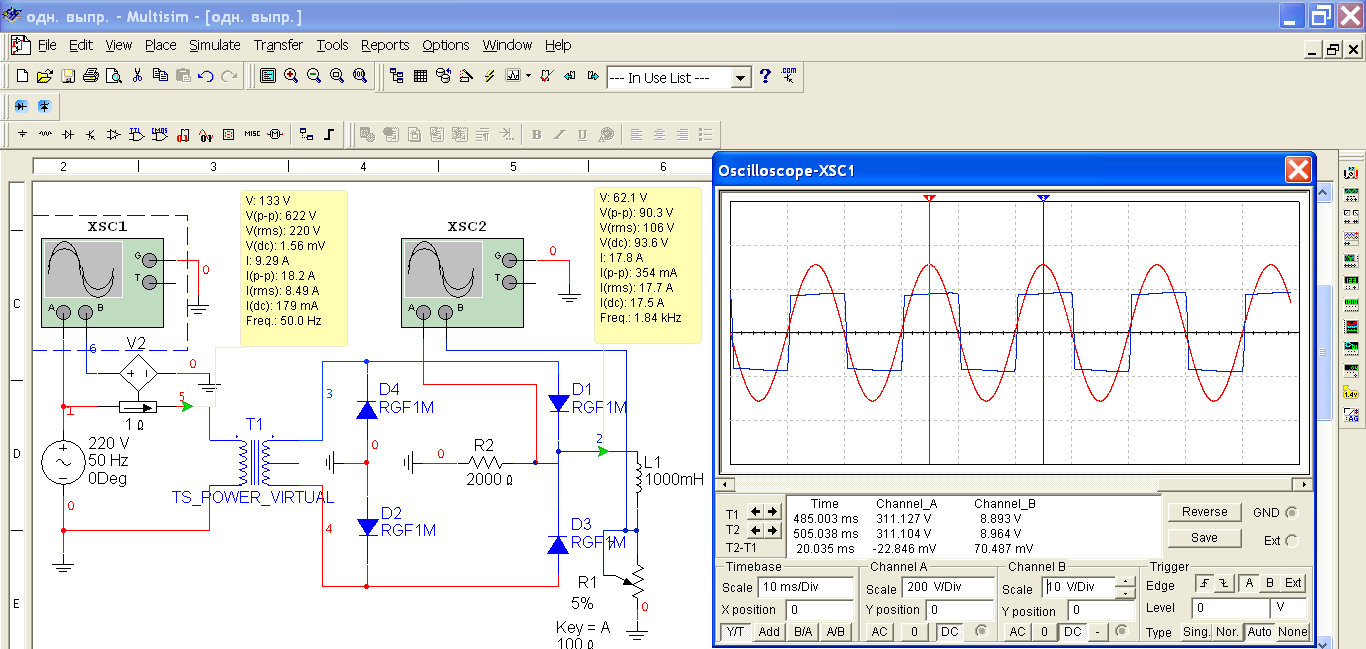Select the GND radio button in oscilloscope
Viewport: 1366px width, 649px height.
tap(1291, 513)
